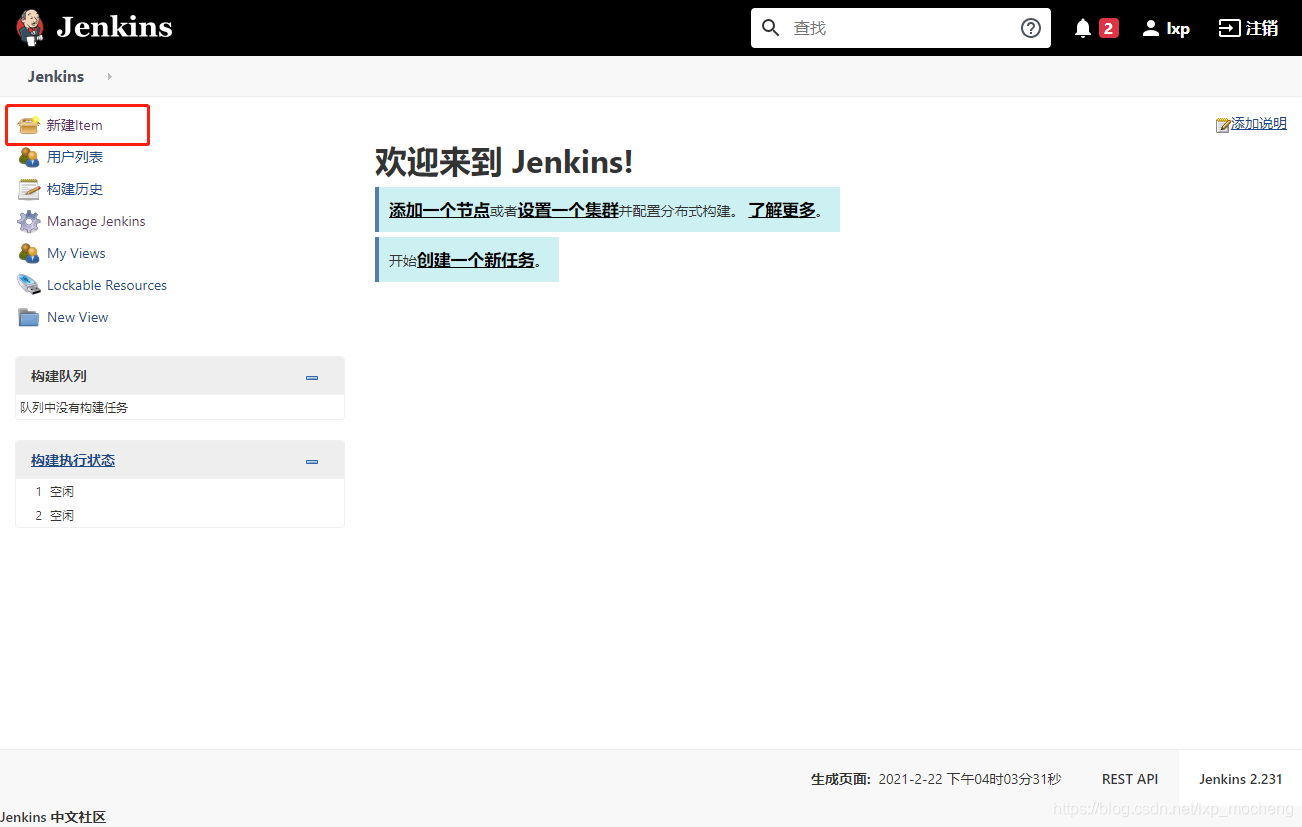Click the 添加说明 edit pencil icon
The image size is (1302, 827).
[x=1223, y=124]
